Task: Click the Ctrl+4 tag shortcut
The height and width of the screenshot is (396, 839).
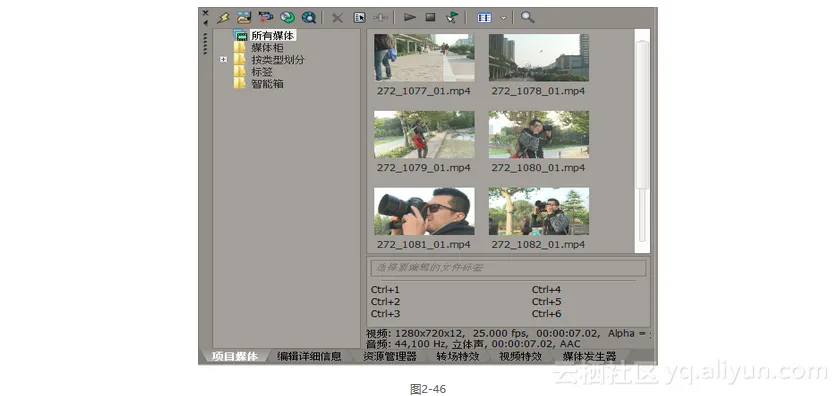Action: pos(546,290)
